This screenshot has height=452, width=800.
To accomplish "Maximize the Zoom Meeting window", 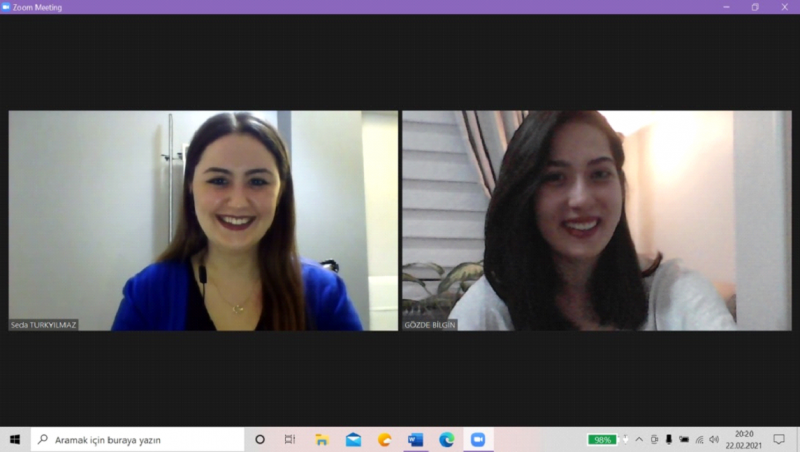I will (755, 7).
